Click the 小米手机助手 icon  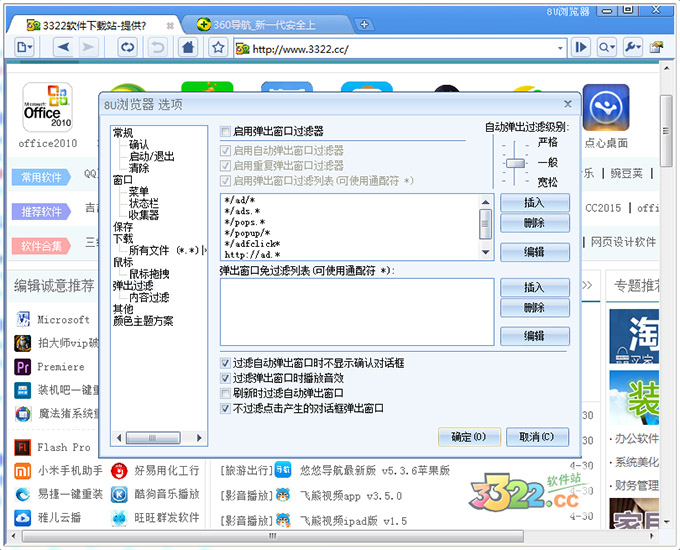[23, 471]
